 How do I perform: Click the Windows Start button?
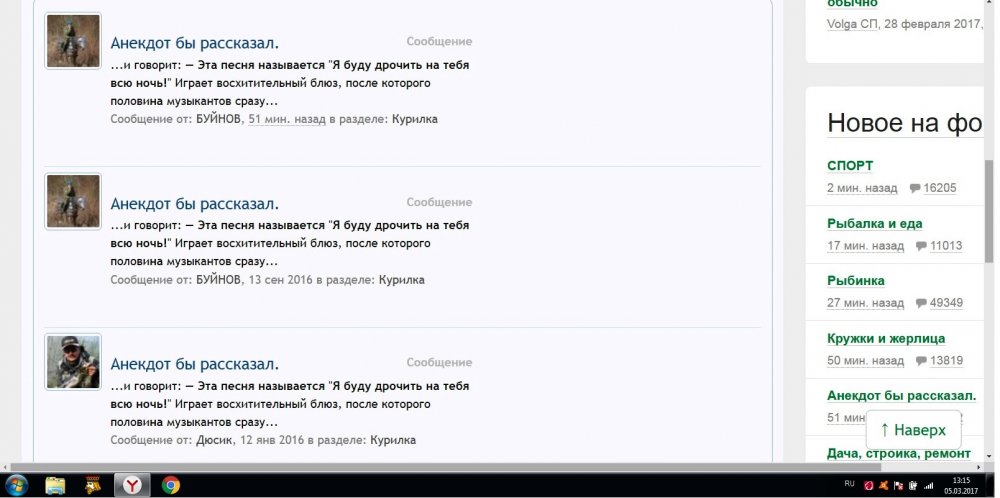pos(17,485)
